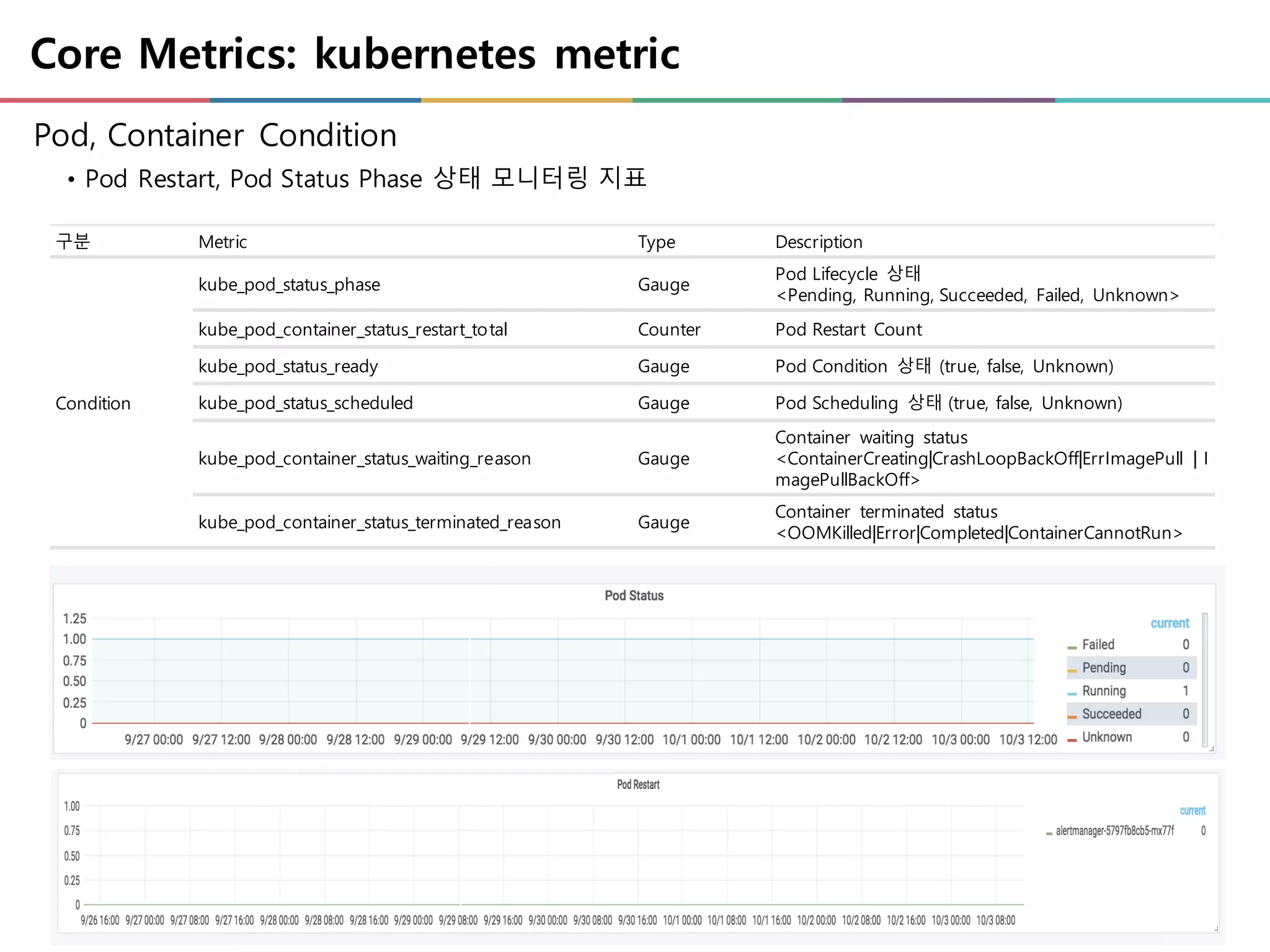
Task: Click the Unknown legend red swatch
Action: [x=1072, y=740]
